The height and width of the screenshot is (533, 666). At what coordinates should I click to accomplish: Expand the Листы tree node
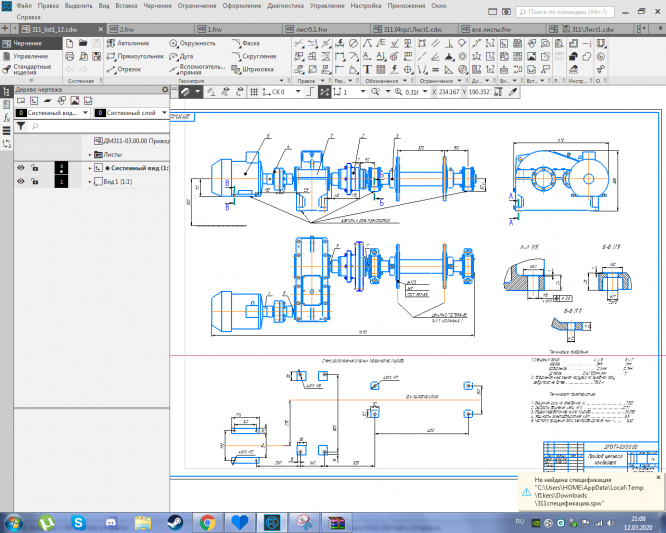point(89,155)
